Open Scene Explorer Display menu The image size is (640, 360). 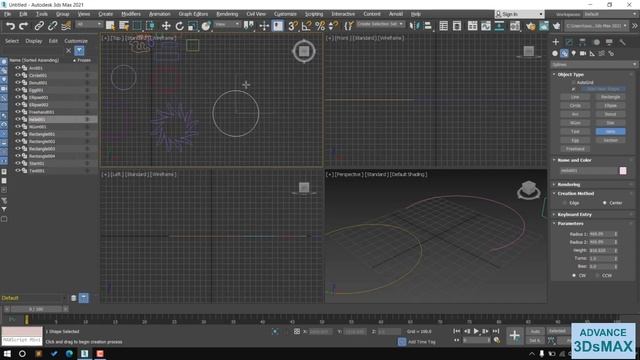point(33,41)
